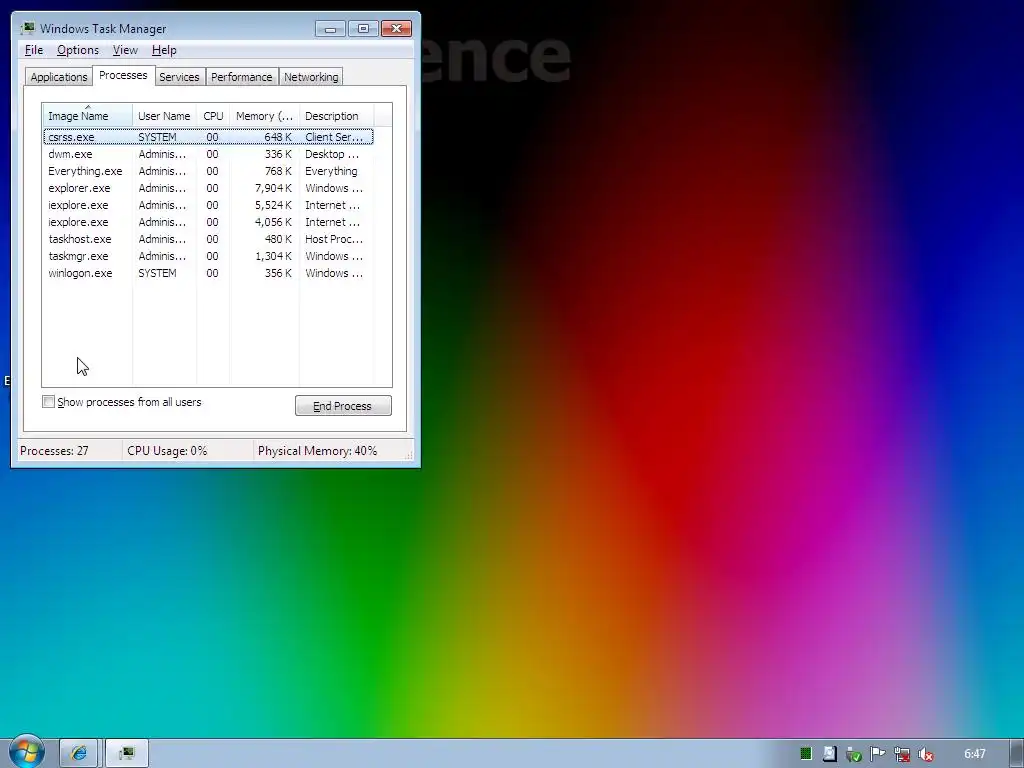This screenshot has width=1024, height=768.
Task: Select the iexplore.exe row using 4,056 K
Action: click(208, 222)
